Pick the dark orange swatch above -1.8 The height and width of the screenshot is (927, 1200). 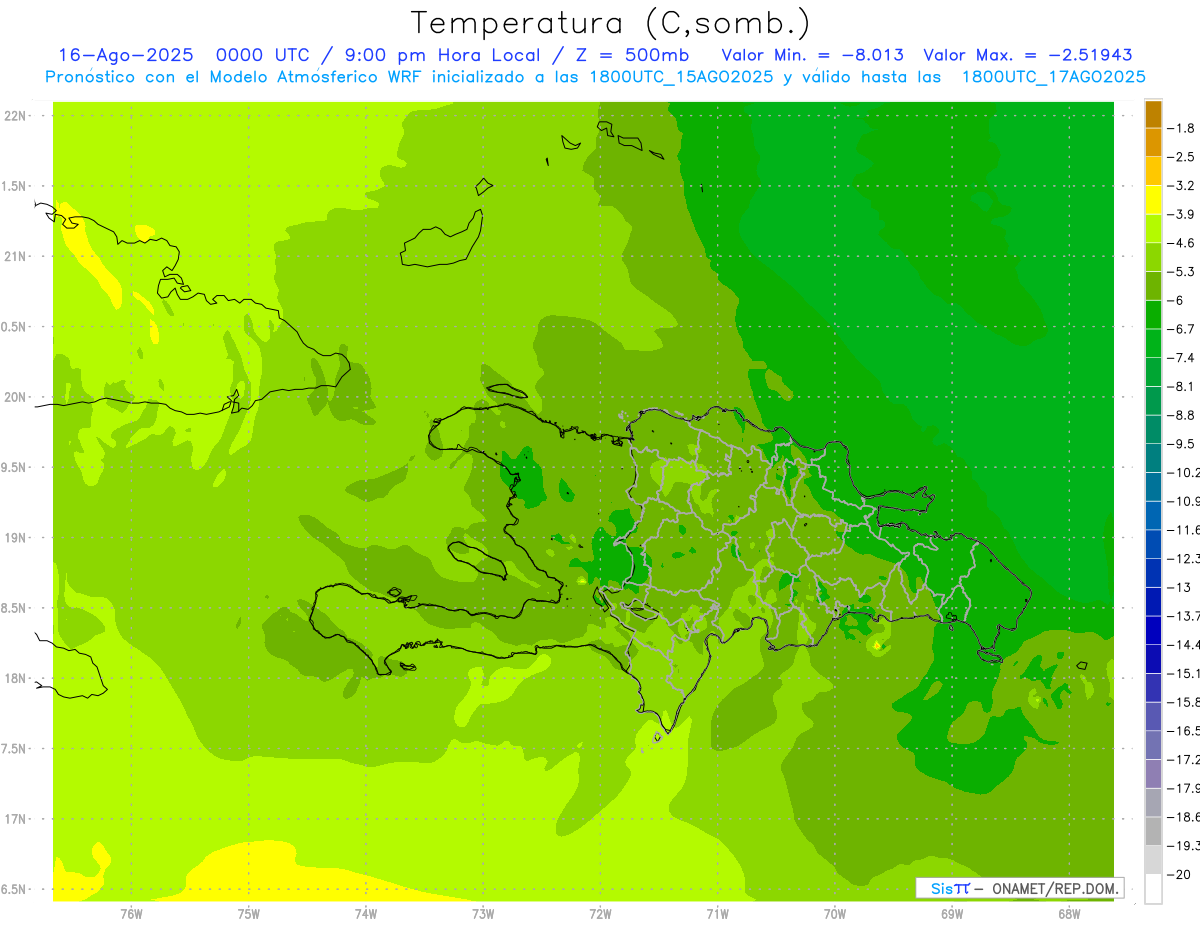coord(1153,114)
